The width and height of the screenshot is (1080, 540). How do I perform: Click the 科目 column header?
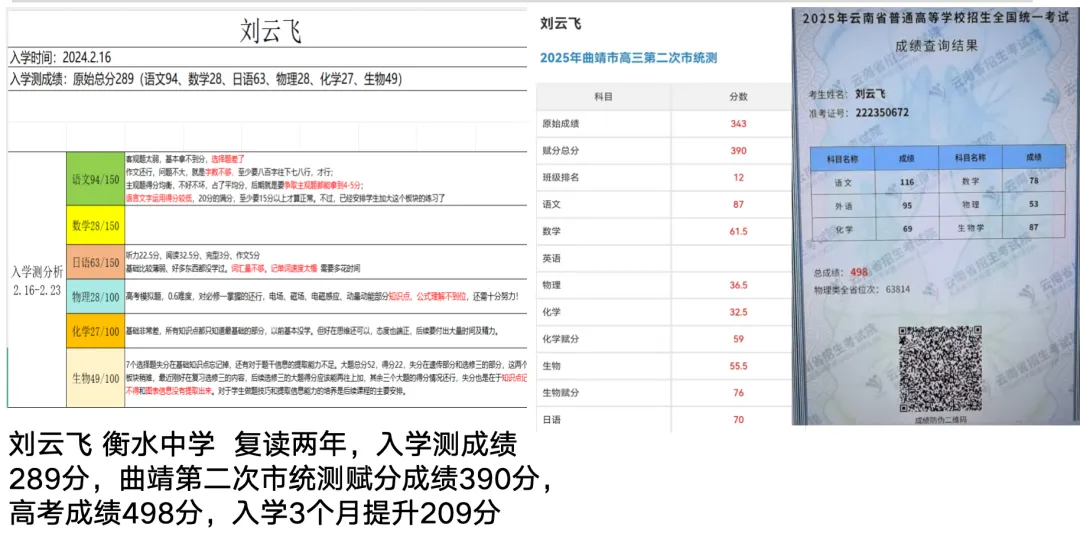[x=603, y=97]
